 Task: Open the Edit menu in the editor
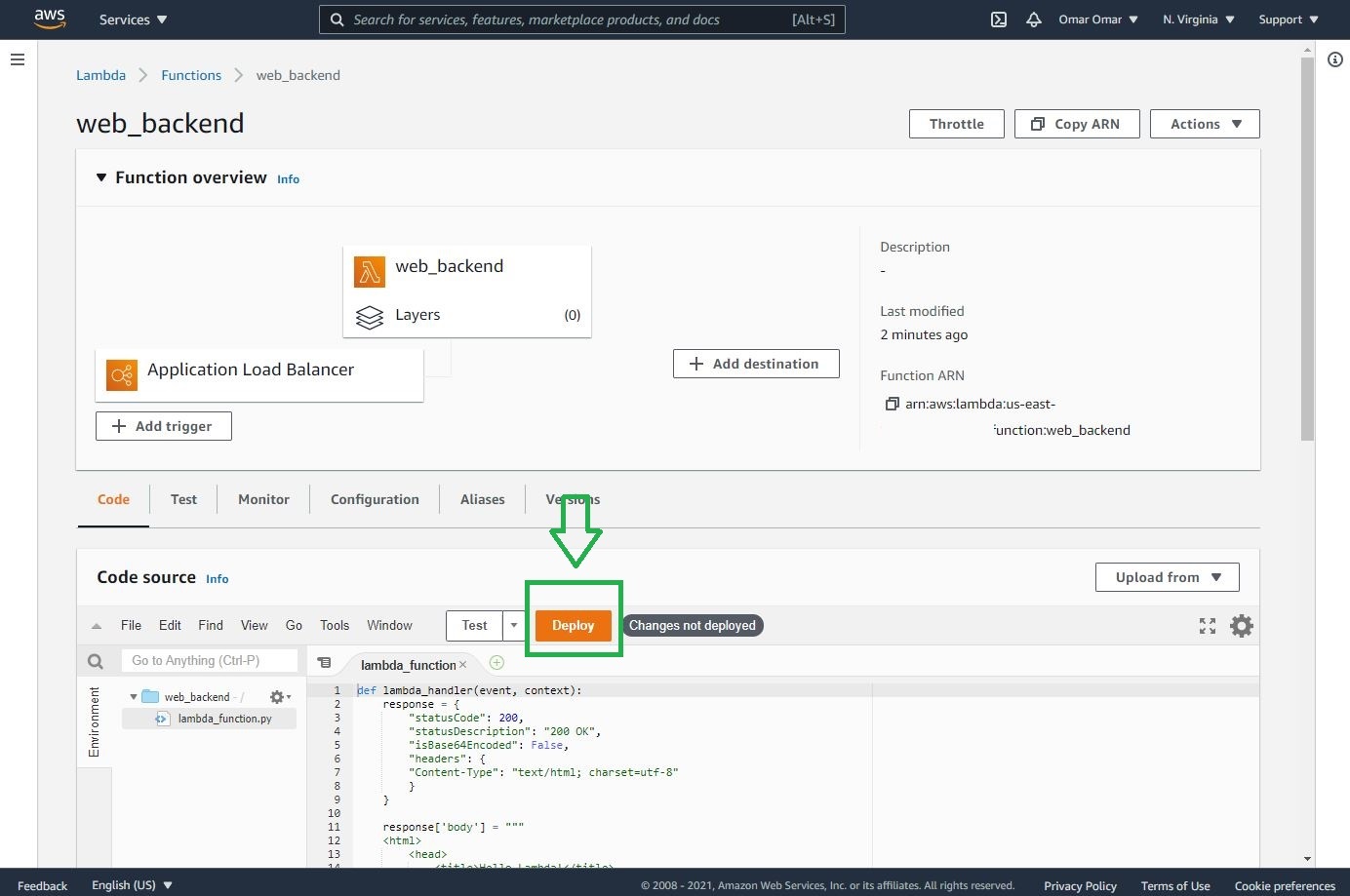click(x=170, y=626)
